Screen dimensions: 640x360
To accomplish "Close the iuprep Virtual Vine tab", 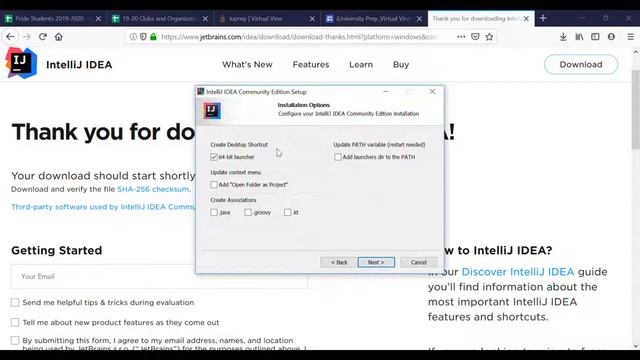I will point(312,19).
